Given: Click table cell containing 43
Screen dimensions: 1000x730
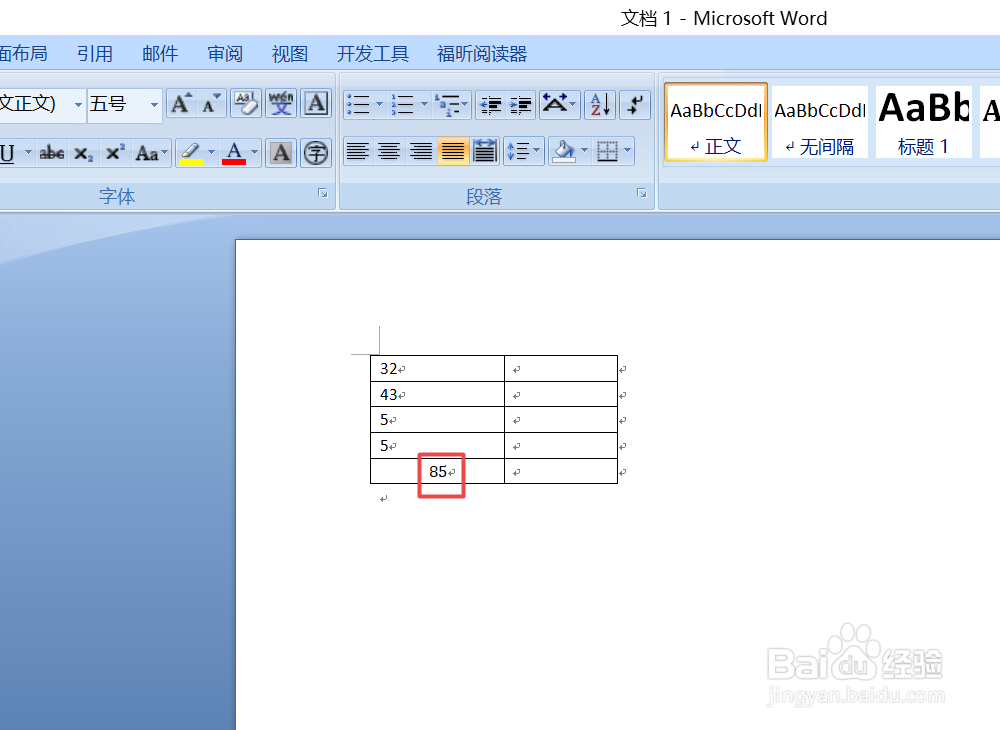Looking at the screenshot, I should pyautogui.click(x=438, y=395).
